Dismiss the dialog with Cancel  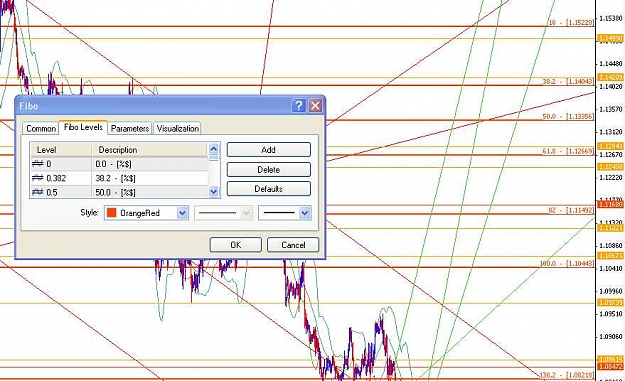pos(293,245)
